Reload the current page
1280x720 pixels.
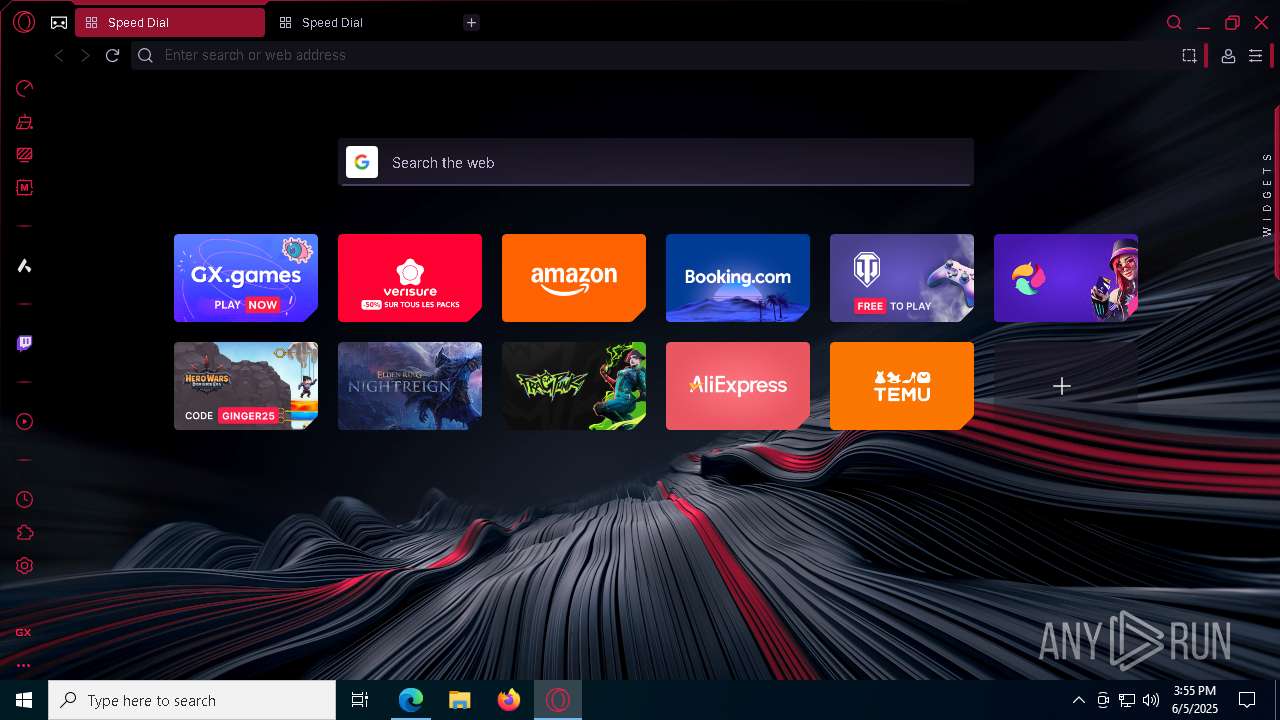coord(112,56)
